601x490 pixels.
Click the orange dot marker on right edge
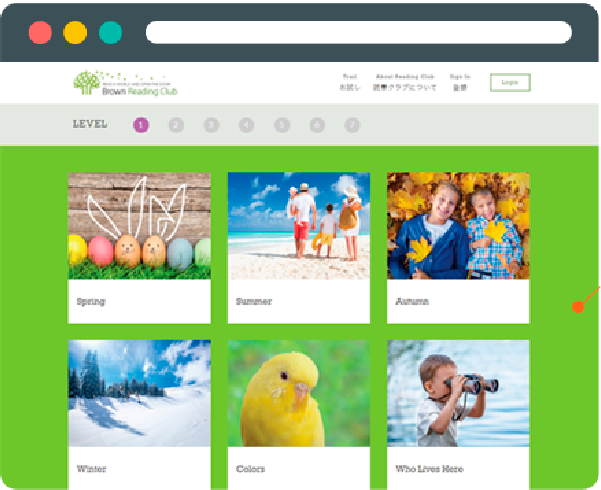tap(578, 306)
